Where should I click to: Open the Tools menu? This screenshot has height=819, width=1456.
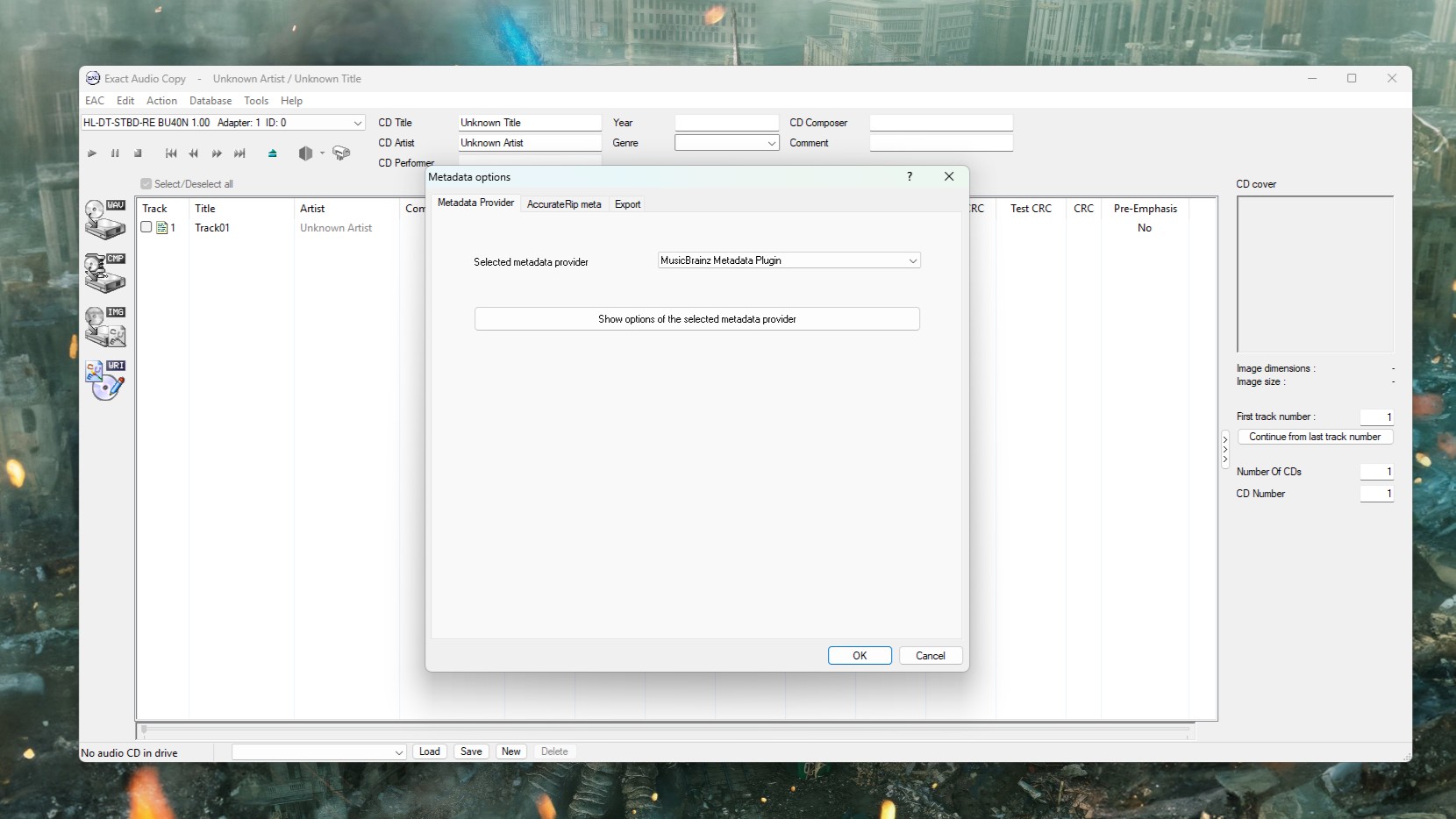tap(256, 101)
